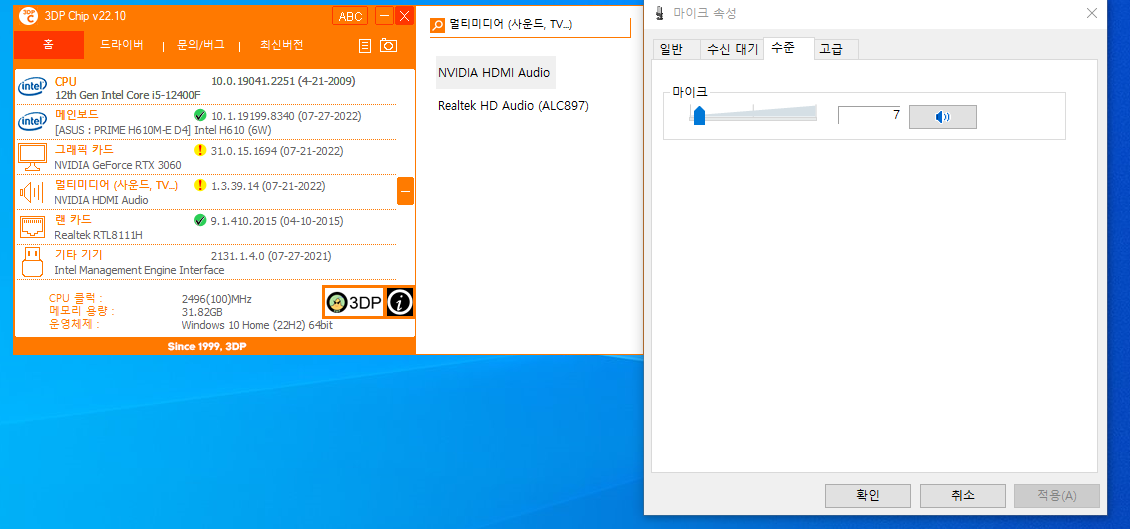Click 취소 button in microphone properties
This screenshot has height=529, width=1130.
tap(963, 496)
